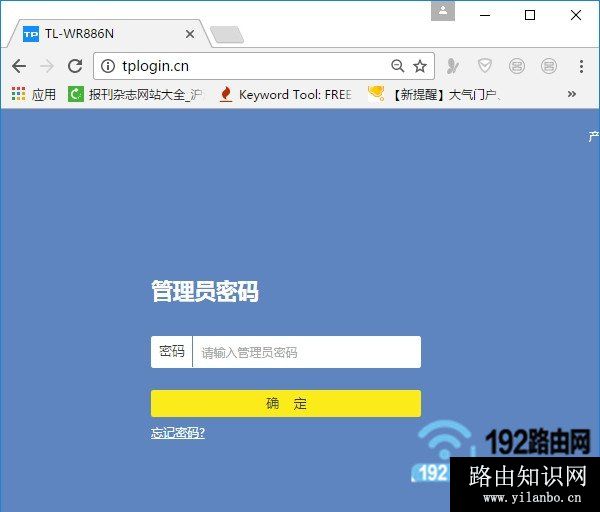Minimize the browser window

(485, 15)
